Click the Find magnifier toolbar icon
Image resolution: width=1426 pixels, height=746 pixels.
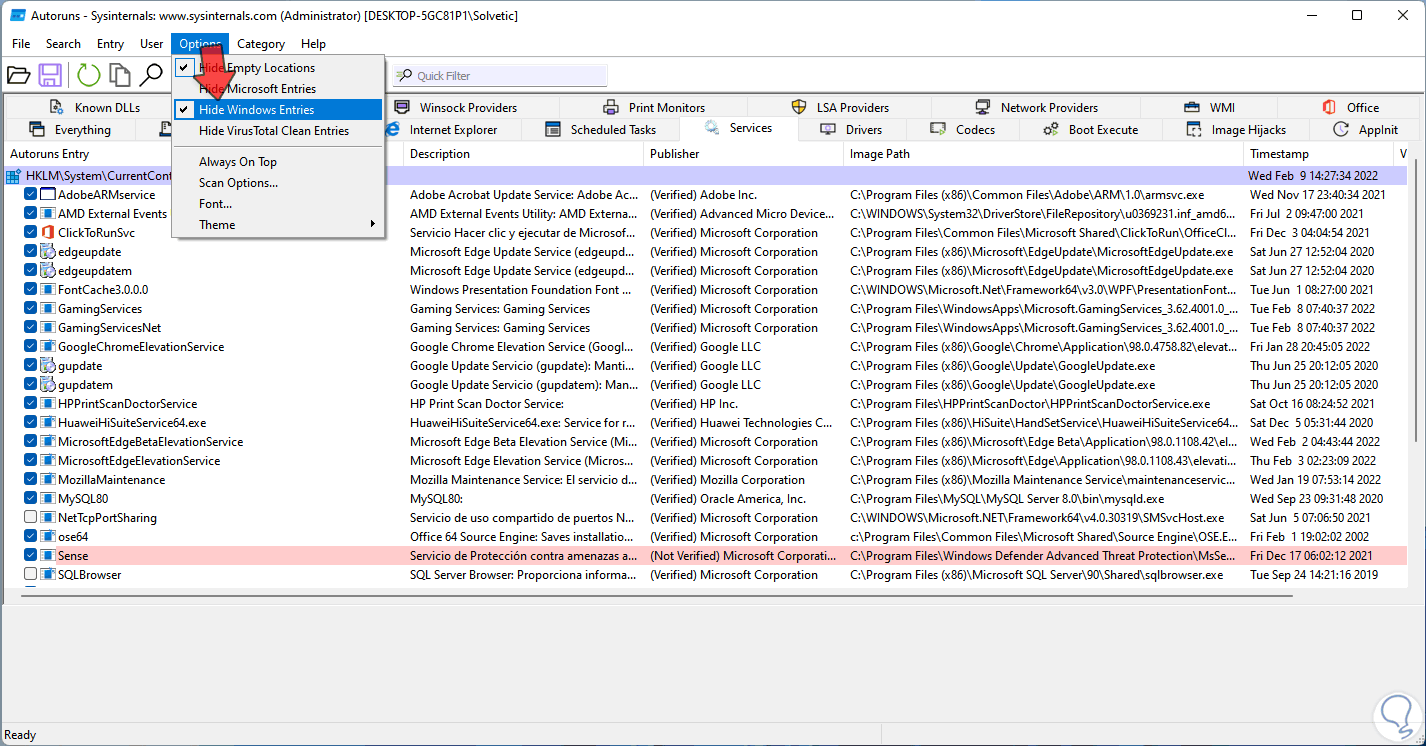pos(151,75)
